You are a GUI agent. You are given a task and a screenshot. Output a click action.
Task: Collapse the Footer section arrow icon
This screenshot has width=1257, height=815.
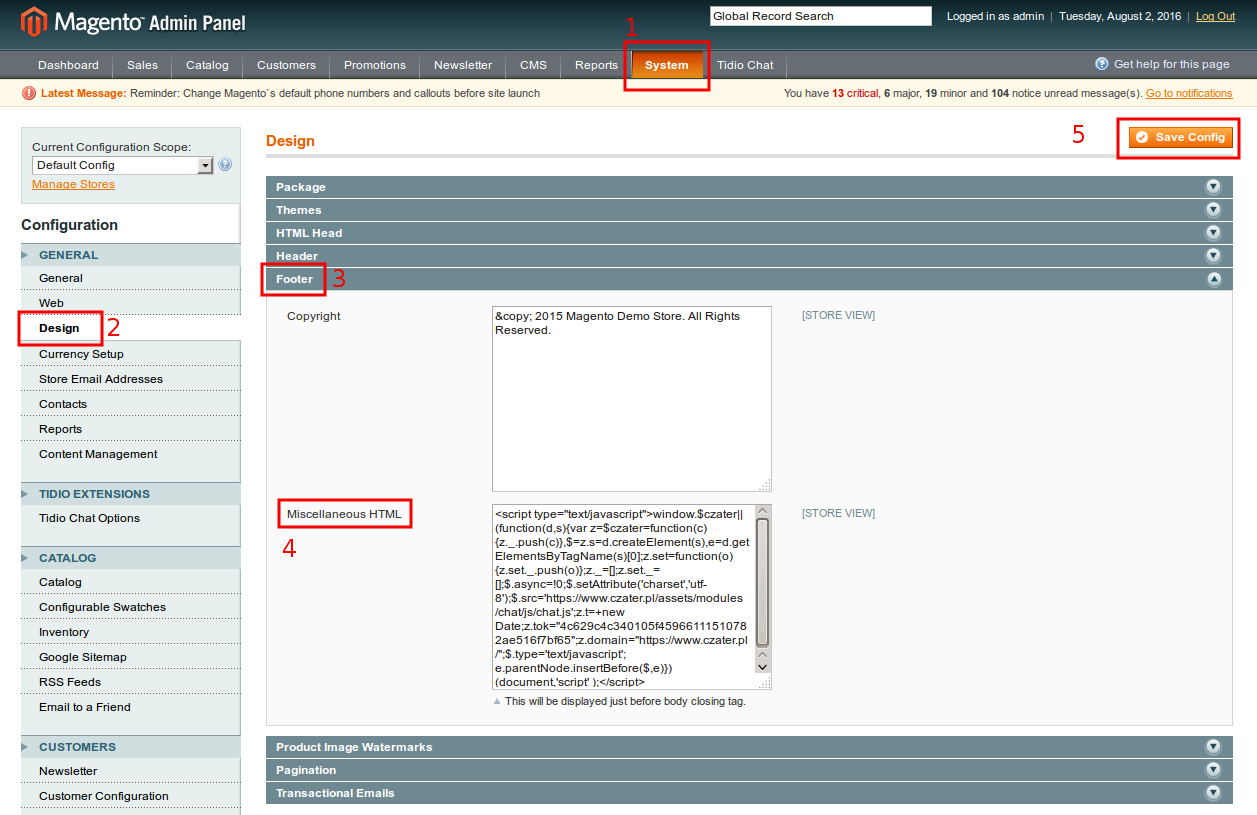tap(1213, 279)
